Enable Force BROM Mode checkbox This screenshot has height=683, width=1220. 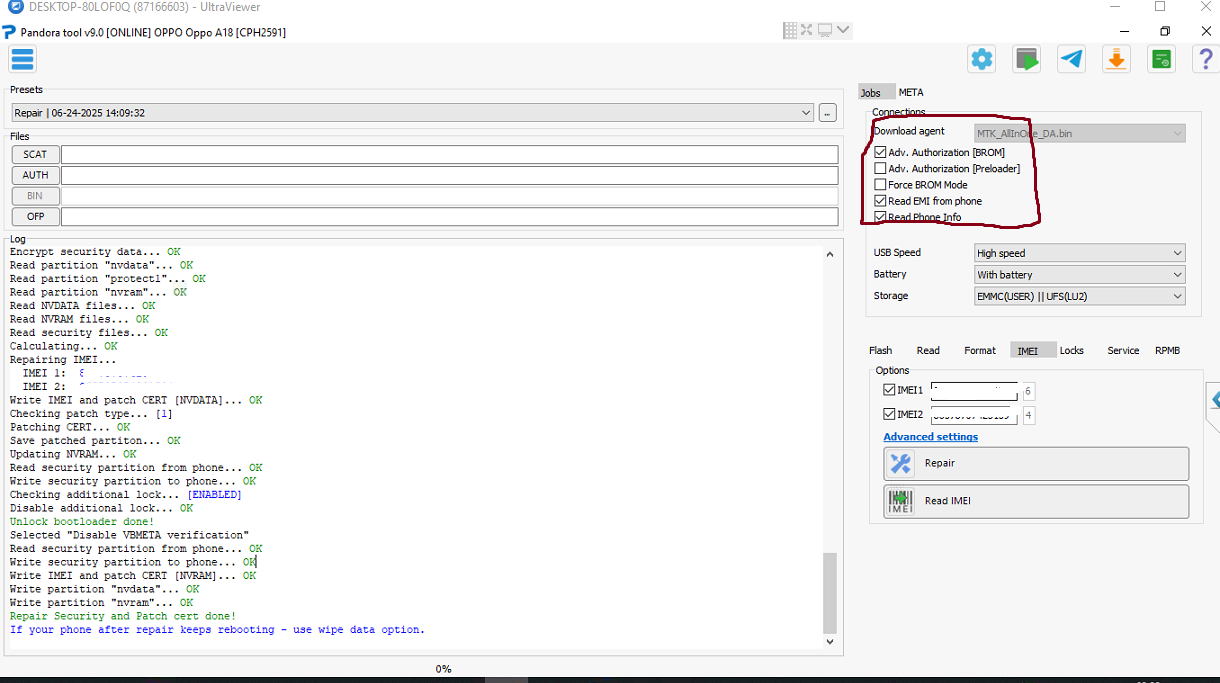click(880, 185)
